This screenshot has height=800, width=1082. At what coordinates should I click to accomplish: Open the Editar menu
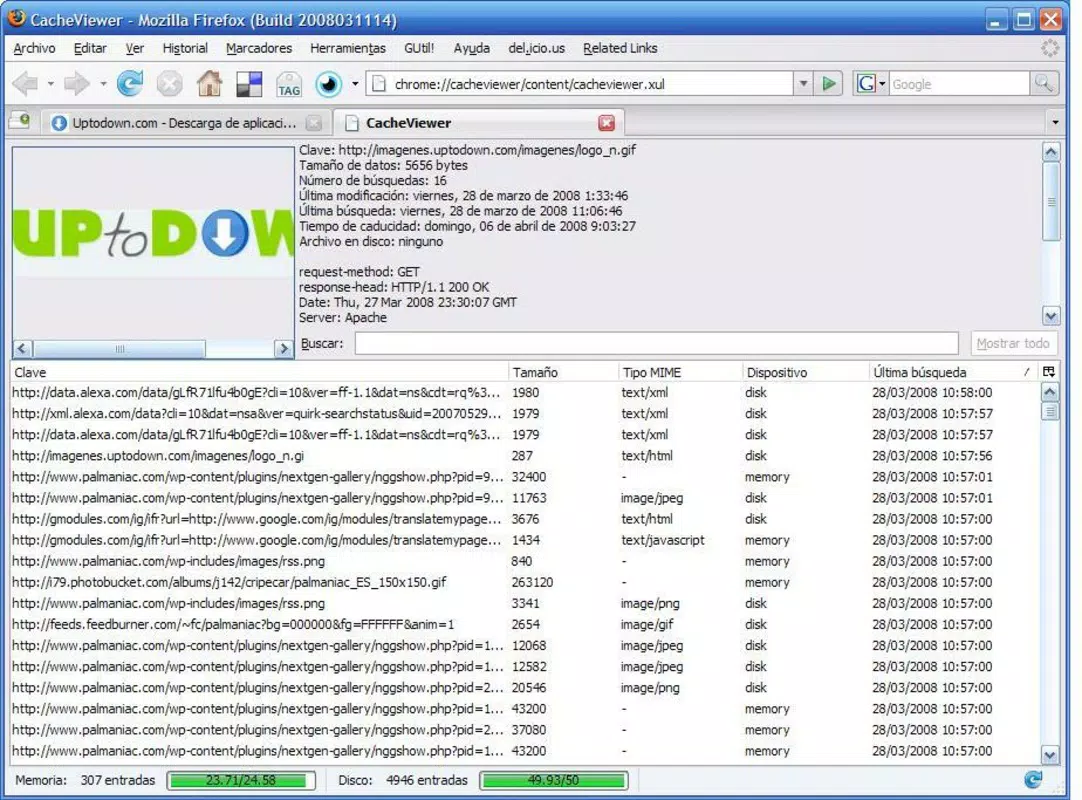pyautogui.click(x=90, y=48)
